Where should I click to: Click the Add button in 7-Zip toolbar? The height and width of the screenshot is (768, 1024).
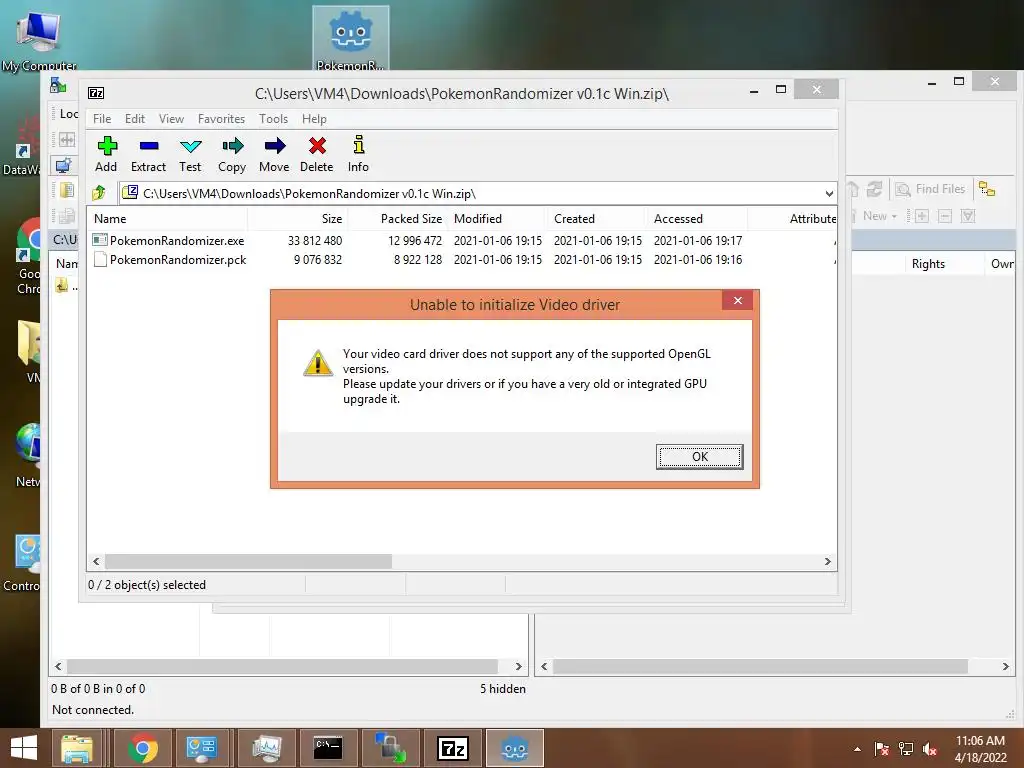[106, 154]
